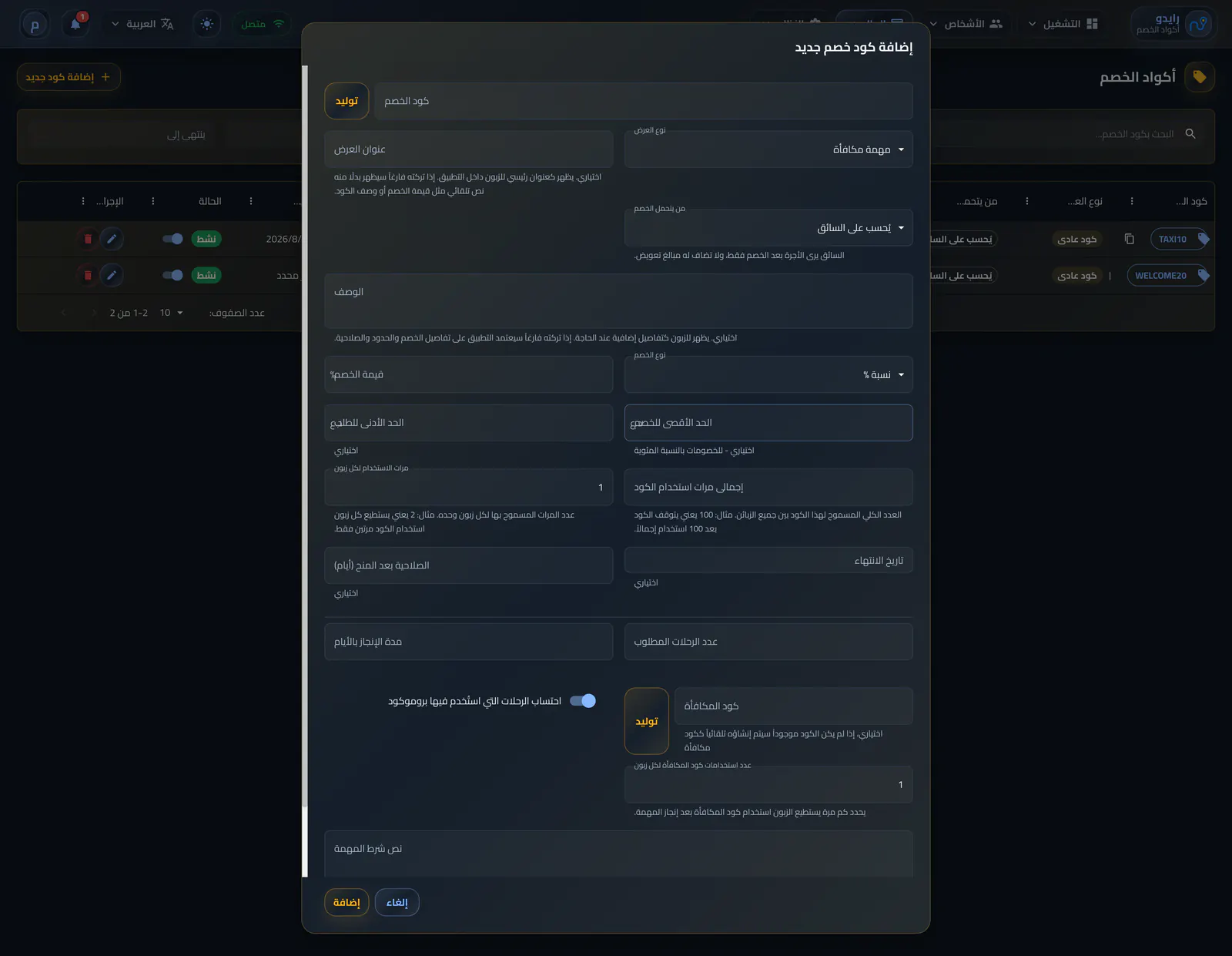Viewport: 1232px width, 956px height.
Task: Focus the مدة الإنجاز بالأيام field
Action: pos(469,642)
